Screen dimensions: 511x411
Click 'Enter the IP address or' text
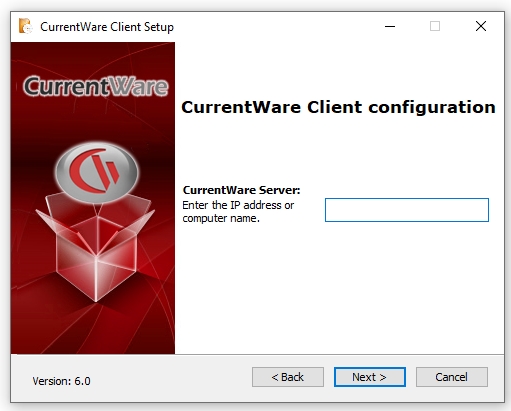[238, 205]
